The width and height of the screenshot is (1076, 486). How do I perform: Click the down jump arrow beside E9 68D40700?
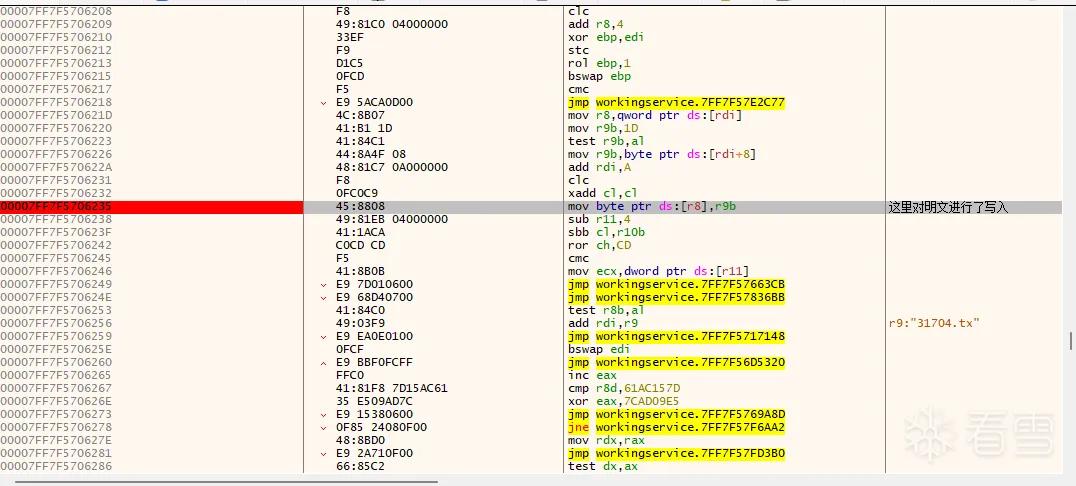(x=323, y=298)
